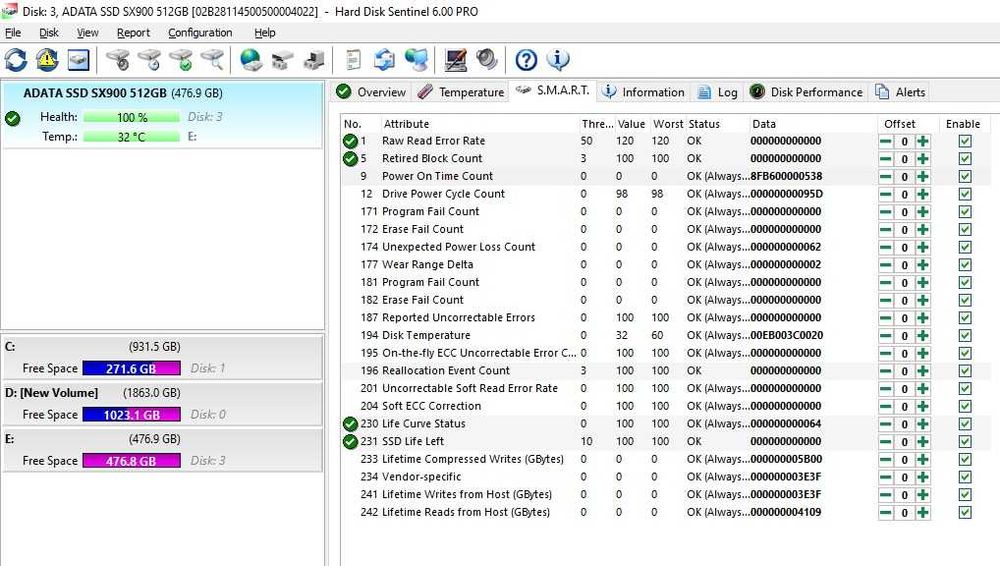Screen dimensions: 1000x566
Task: Increase offset for Disk Temperature
Action: (923, 336)
